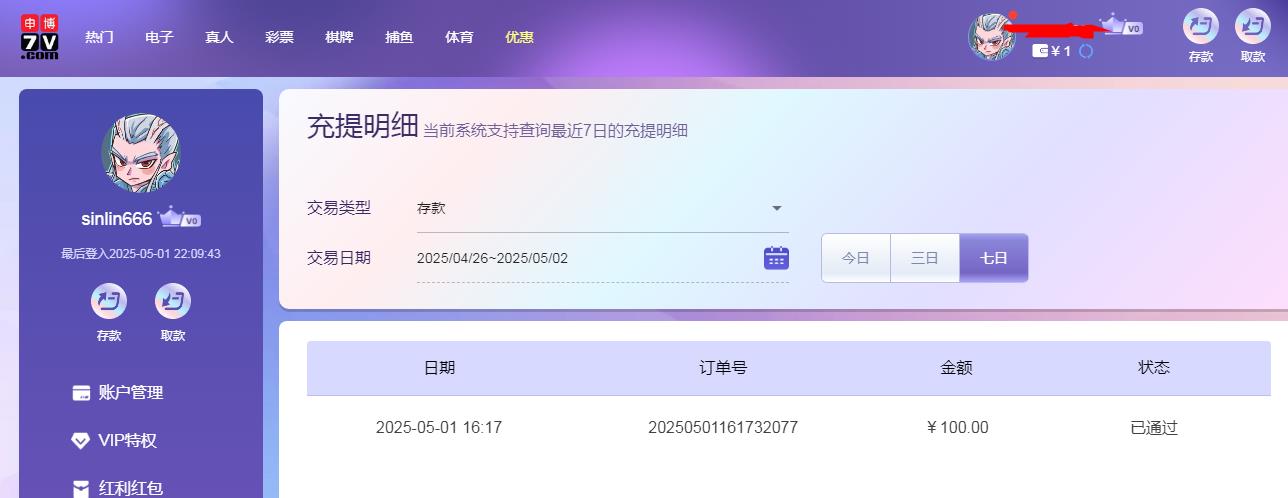Click the VIP特权 diamond icon

point(82,441)
